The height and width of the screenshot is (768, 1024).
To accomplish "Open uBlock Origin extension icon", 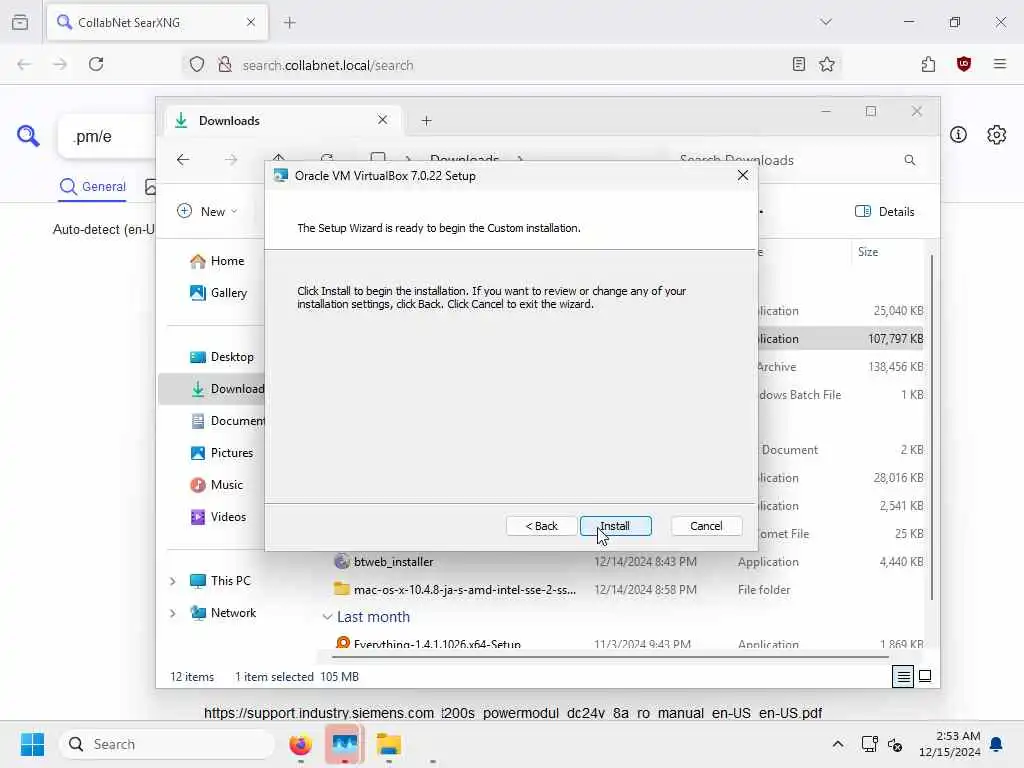I will pyautogui.click(x=964, y=64).
